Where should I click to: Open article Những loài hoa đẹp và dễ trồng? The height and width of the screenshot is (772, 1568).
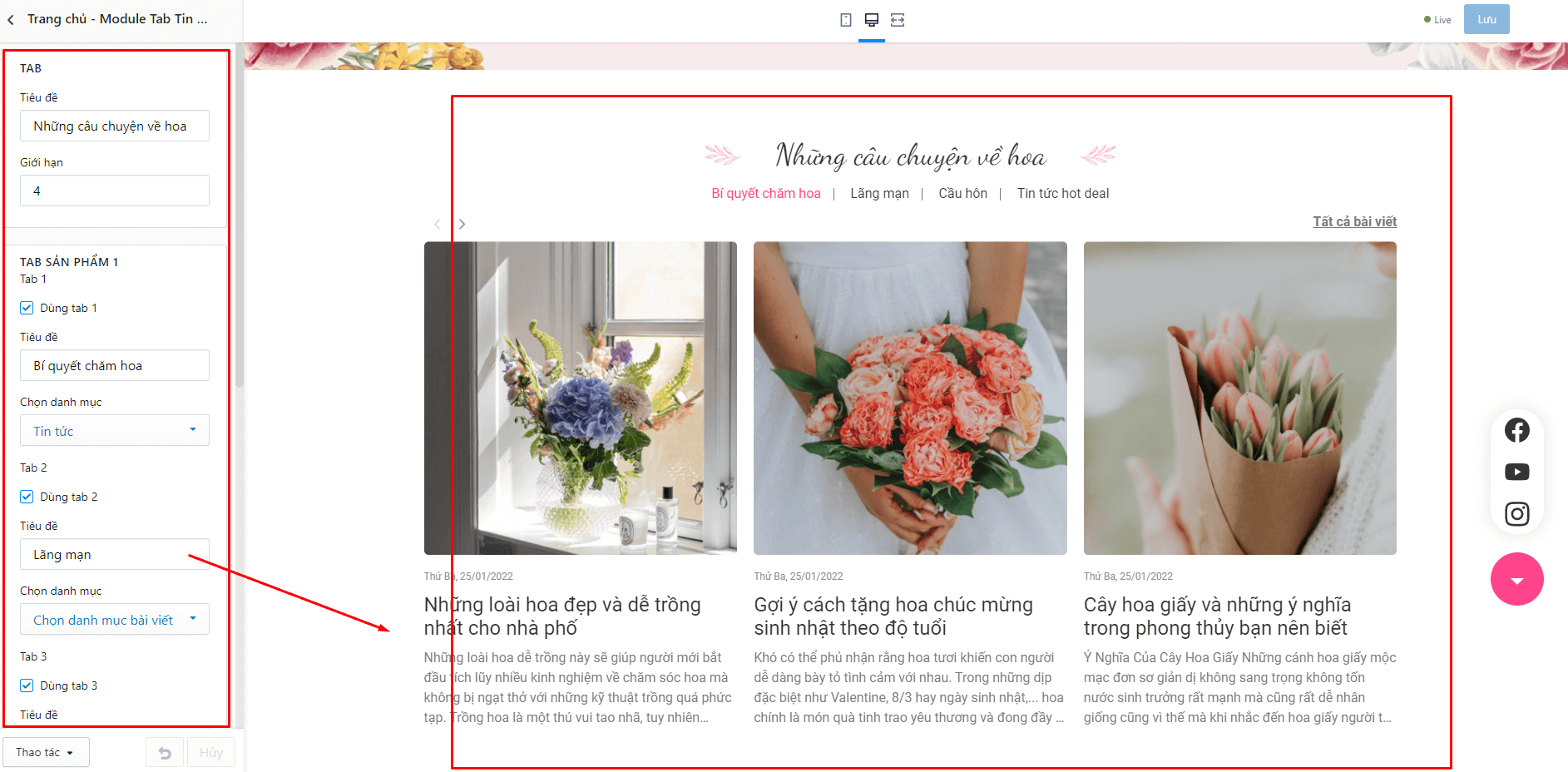[x=562, y=616]
